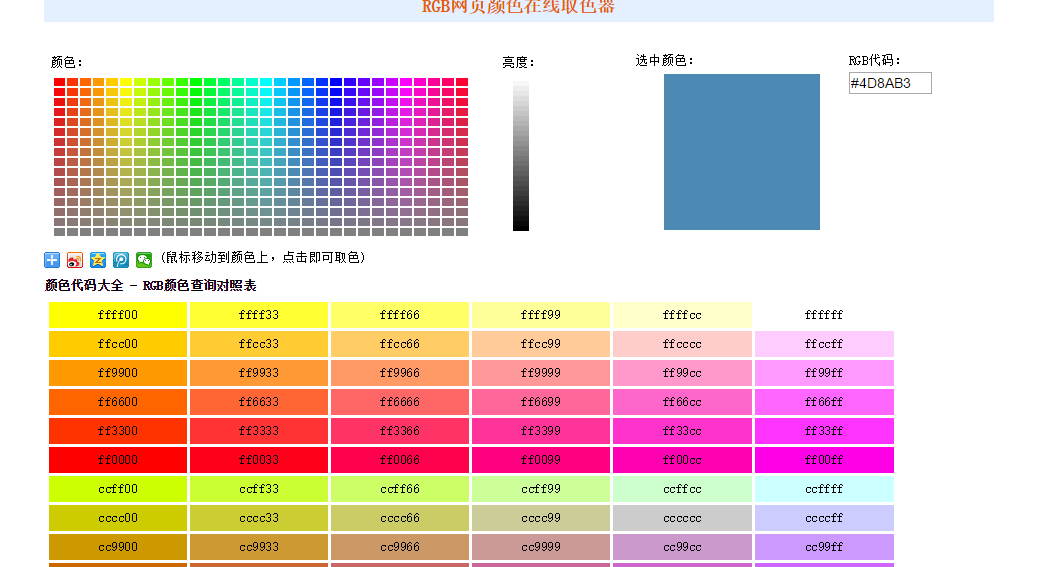Pick the ff3300 color cell
Viewport: 1043px width, 567px height.
(x=118, y=431)
